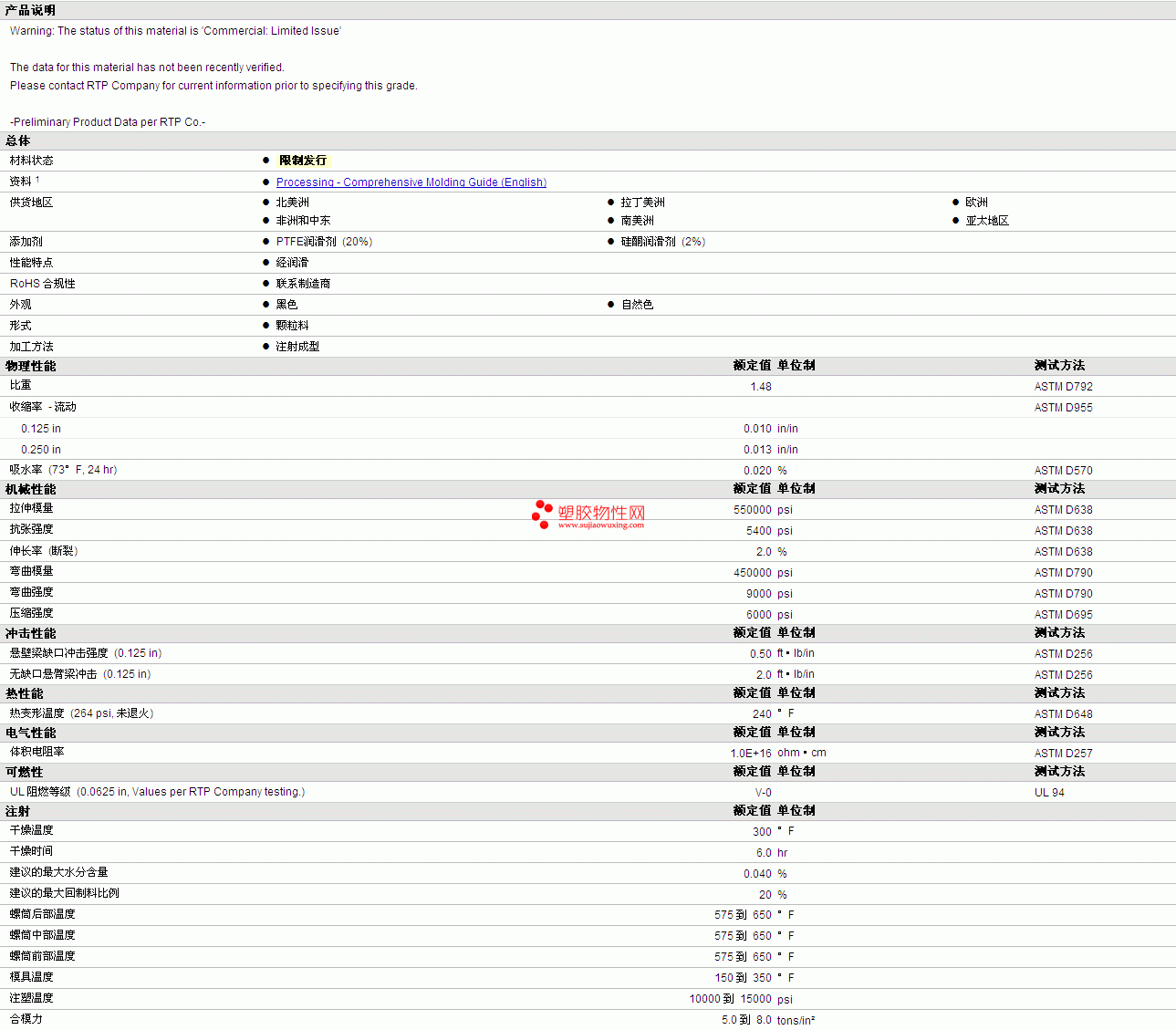Select the 拉丁美洲 region entry
This screenshot has width=1176, height=1030.
click(643, 203)
